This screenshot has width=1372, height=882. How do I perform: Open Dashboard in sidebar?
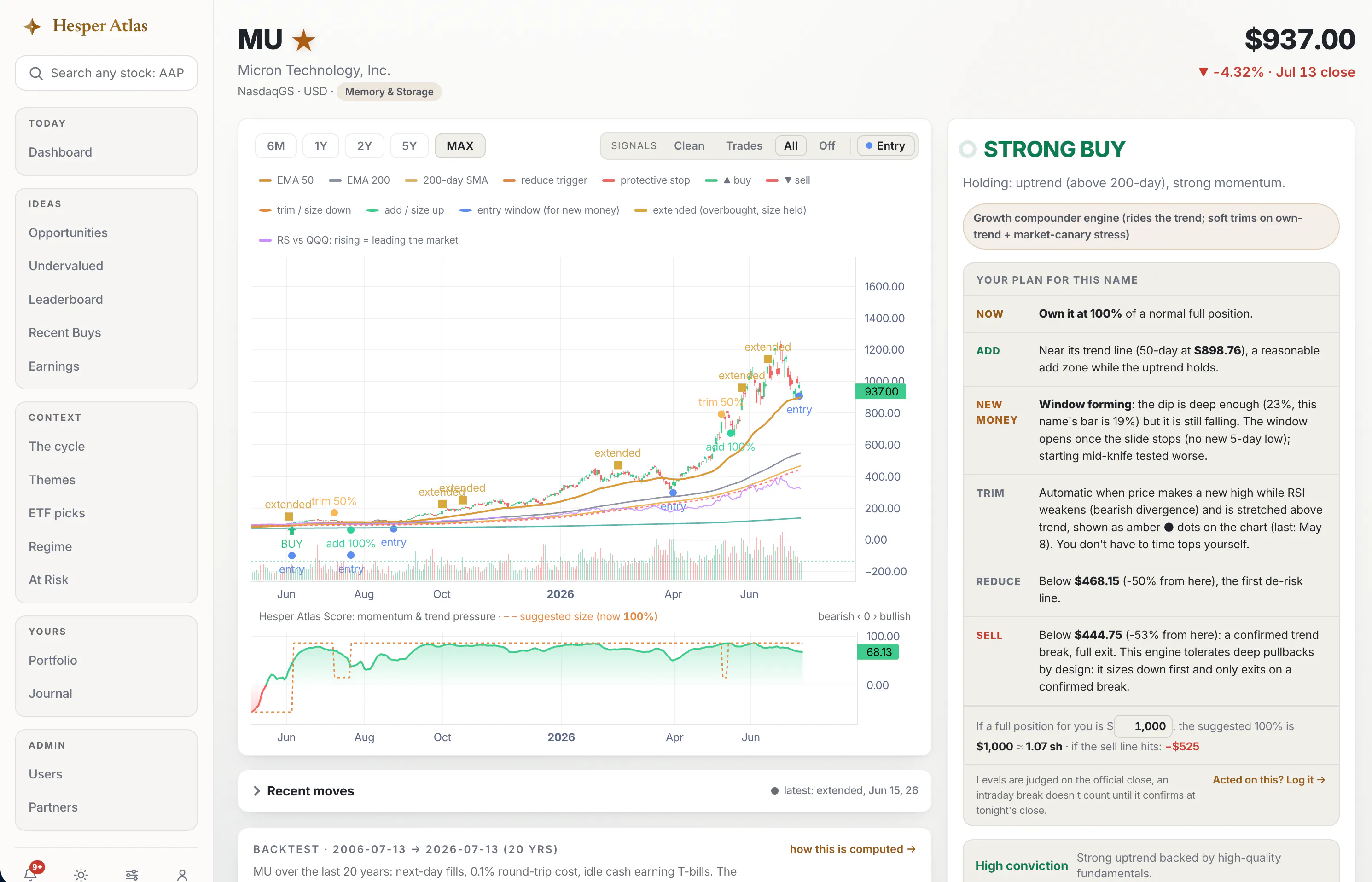click(60, 152)
